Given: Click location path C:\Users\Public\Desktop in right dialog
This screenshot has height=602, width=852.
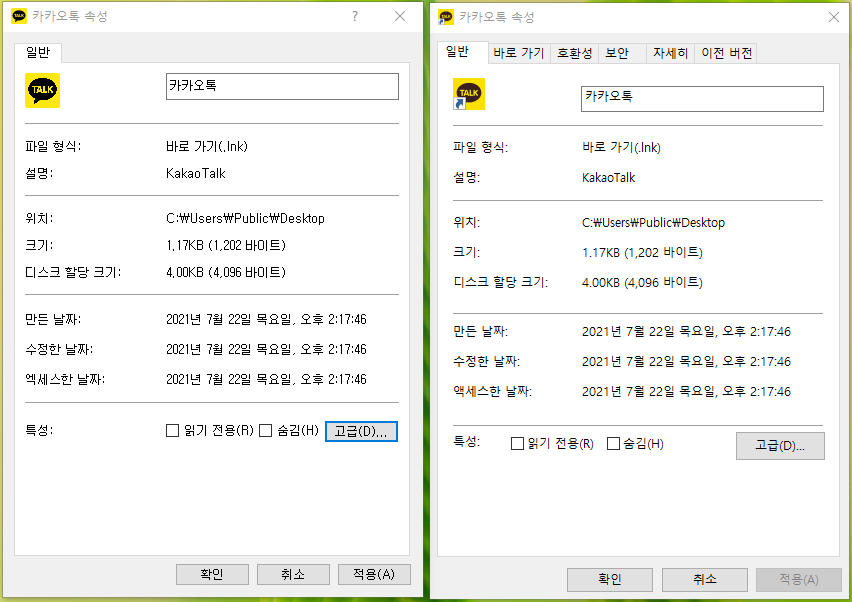Looking at the screenshot, I should [x=653, y=223].
